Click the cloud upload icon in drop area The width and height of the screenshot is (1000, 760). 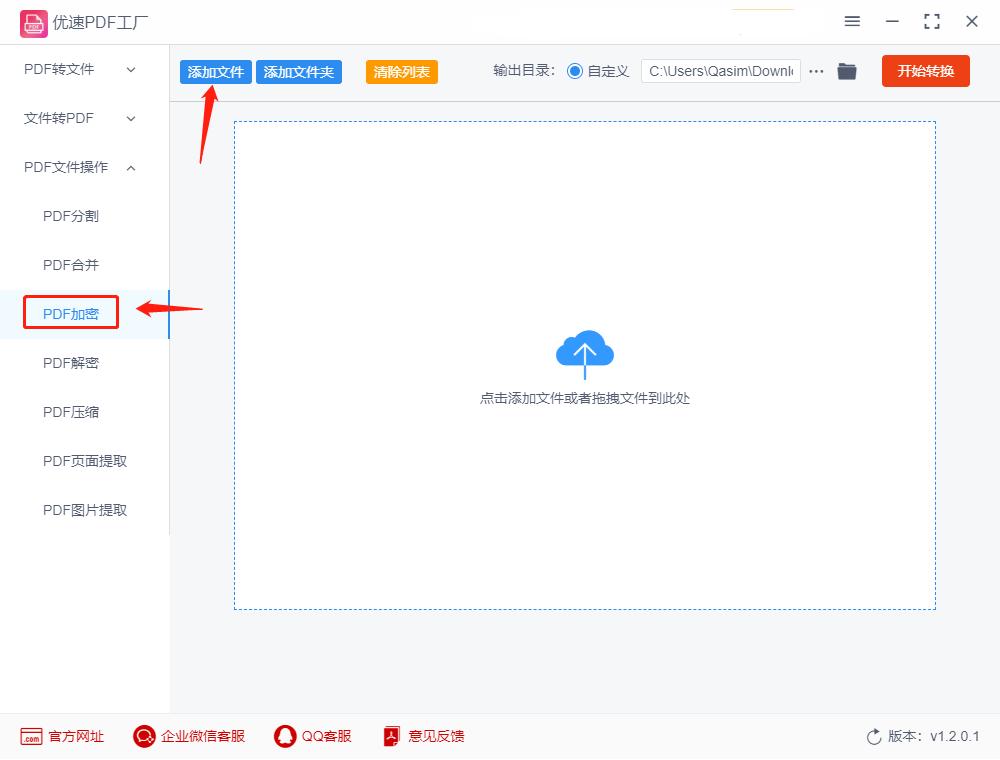click(584, 352)
